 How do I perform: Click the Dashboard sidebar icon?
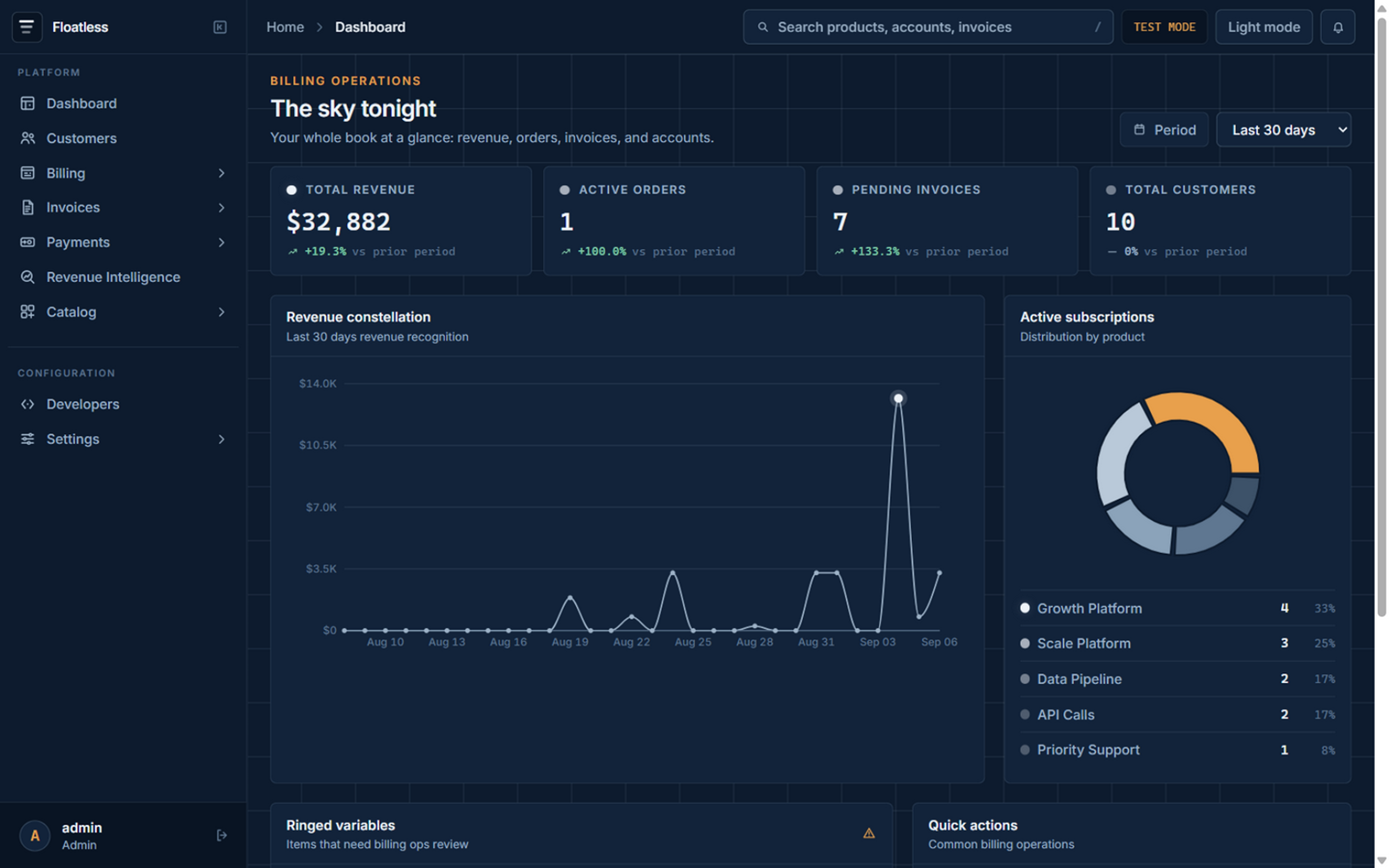click(x=27, y=103)
